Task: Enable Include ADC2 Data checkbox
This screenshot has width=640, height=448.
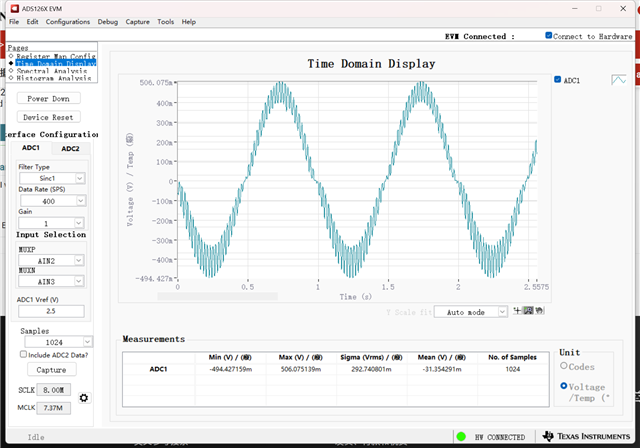Action: pos(23,354)
